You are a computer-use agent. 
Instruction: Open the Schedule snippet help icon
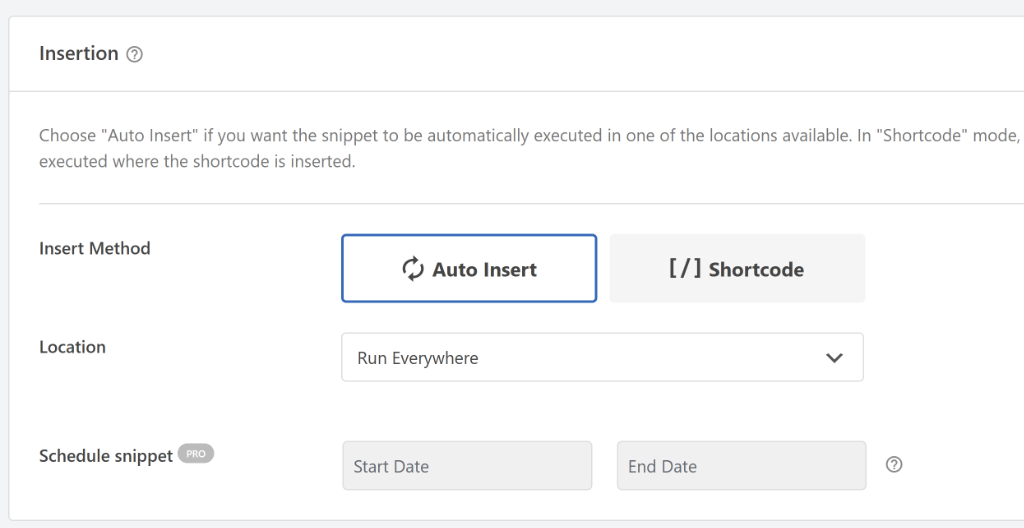[894, 465]
